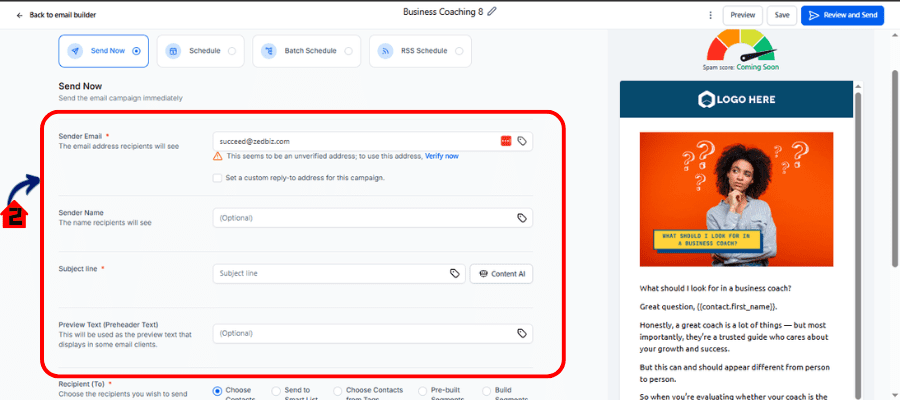The width and height of the screenshot is (900, 400).
Task: Click the LOGO HERE icon in email preview
Action: (708, 99)
